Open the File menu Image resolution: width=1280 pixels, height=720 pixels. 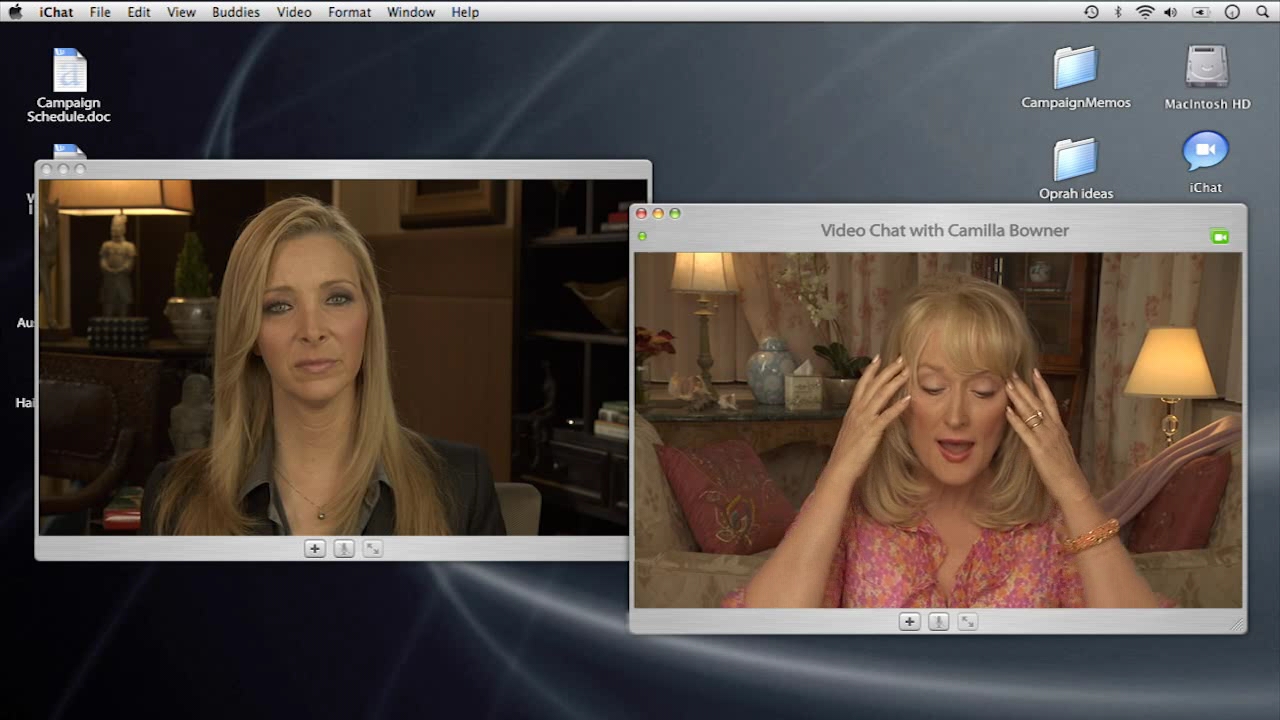(x=100, y=12)
